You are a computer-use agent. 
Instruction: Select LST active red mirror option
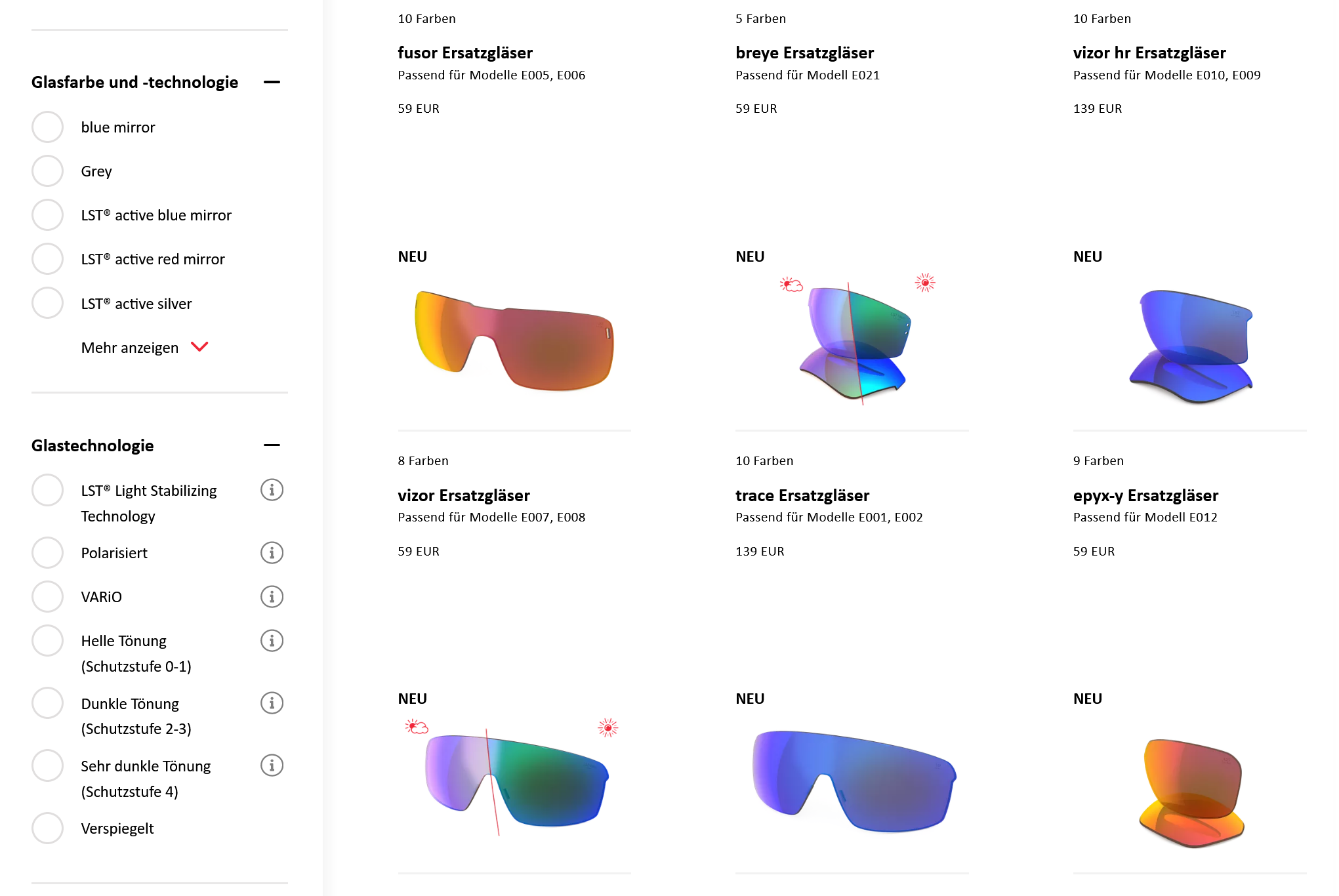tap(48, 259)
